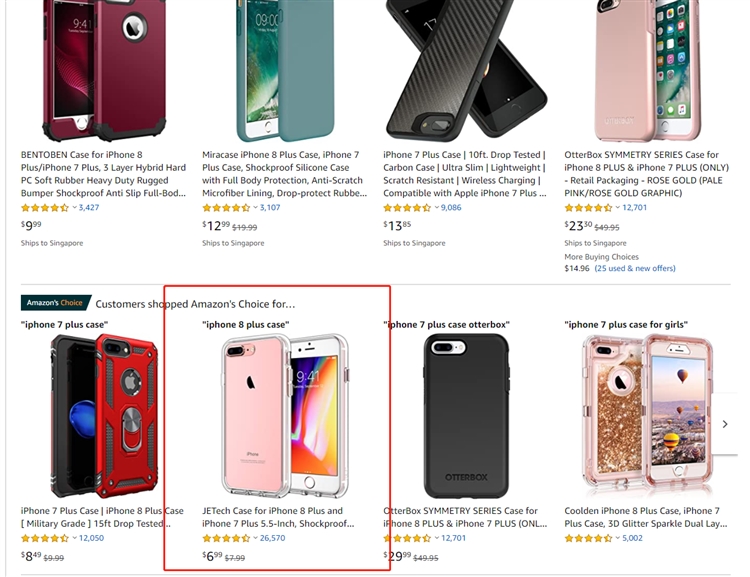Select the red military grade case image
The width and height of the screenshot is (750, 577).
coord(102,415)
